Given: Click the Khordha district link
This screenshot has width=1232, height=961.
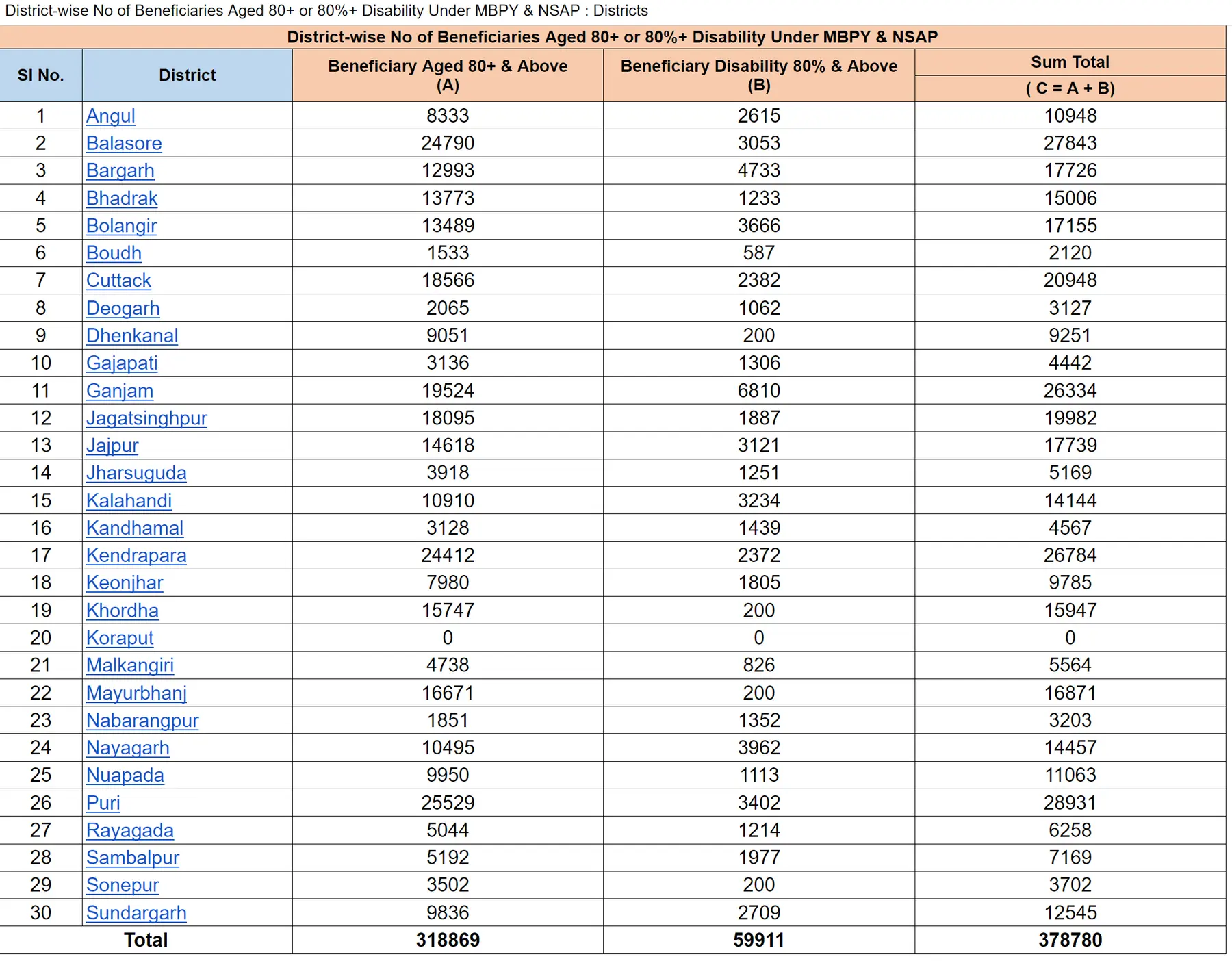Looking at the screenshot, I should [x=122, y=611].
